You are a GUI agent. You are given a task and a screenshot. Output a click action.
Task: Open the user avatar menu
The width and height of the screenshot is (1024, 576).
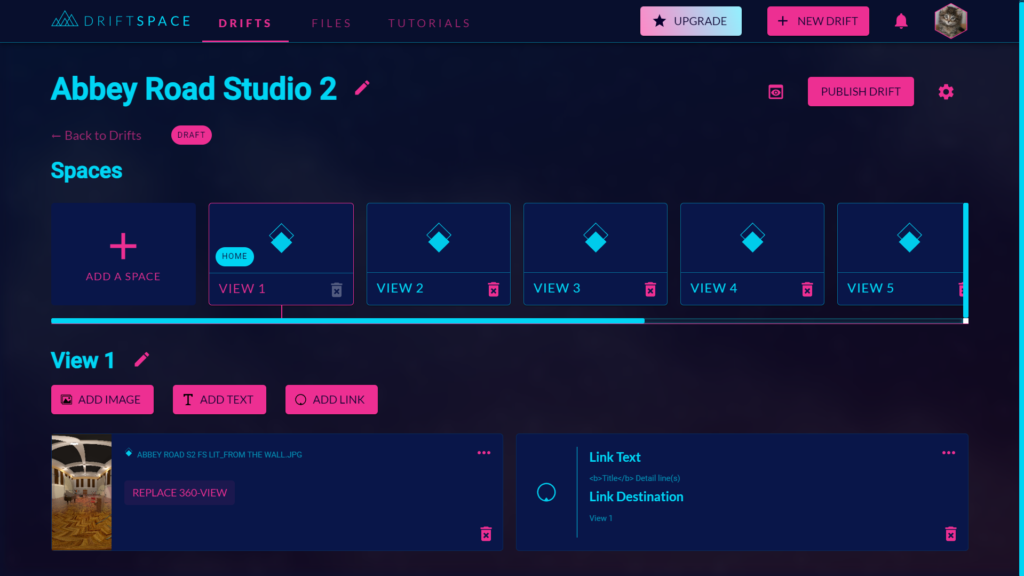pyautogui.click(x=950, y=21)
